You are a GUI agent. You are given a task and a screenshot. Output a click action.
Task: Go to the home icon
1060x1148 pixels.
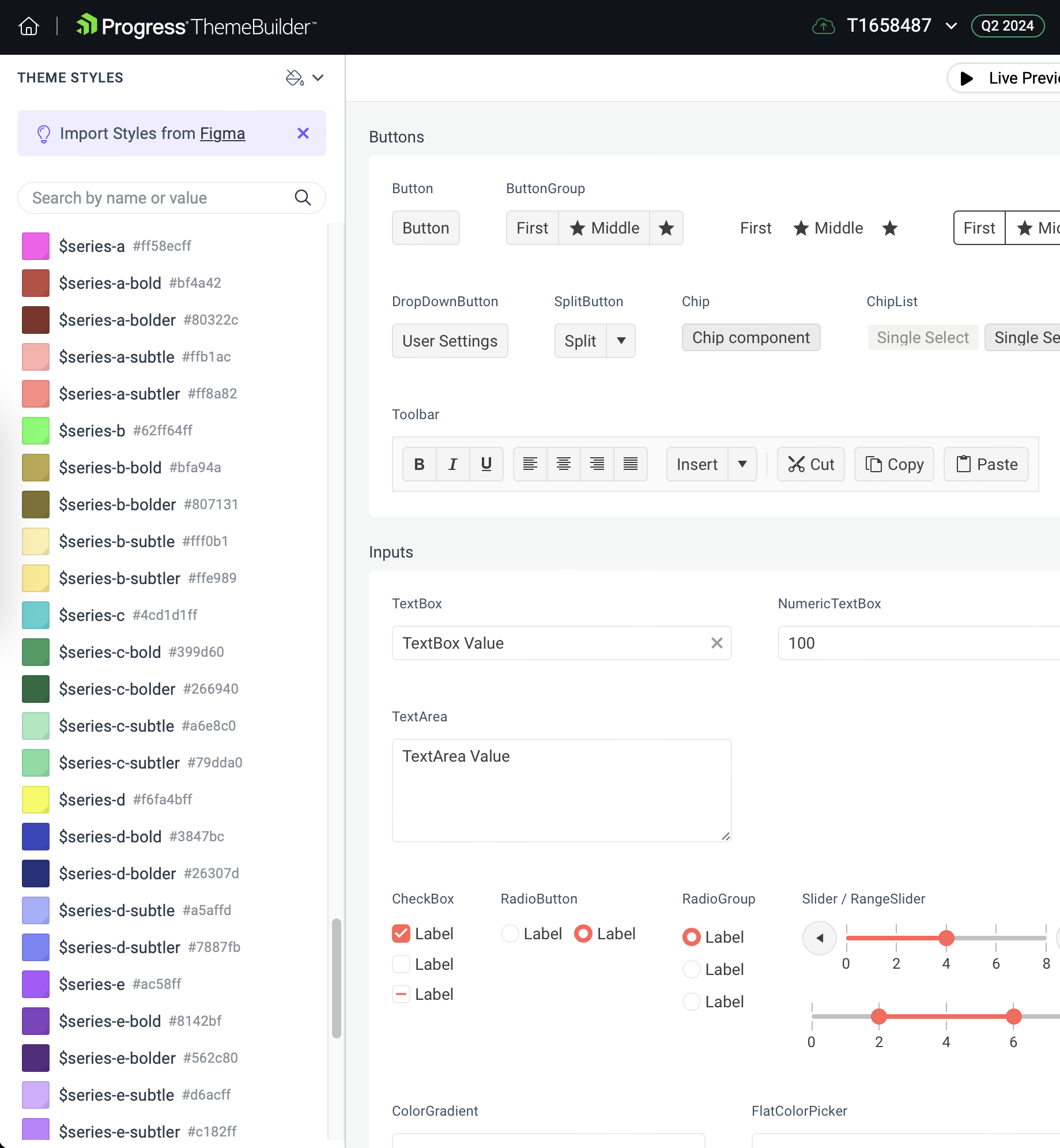point(29,27)
